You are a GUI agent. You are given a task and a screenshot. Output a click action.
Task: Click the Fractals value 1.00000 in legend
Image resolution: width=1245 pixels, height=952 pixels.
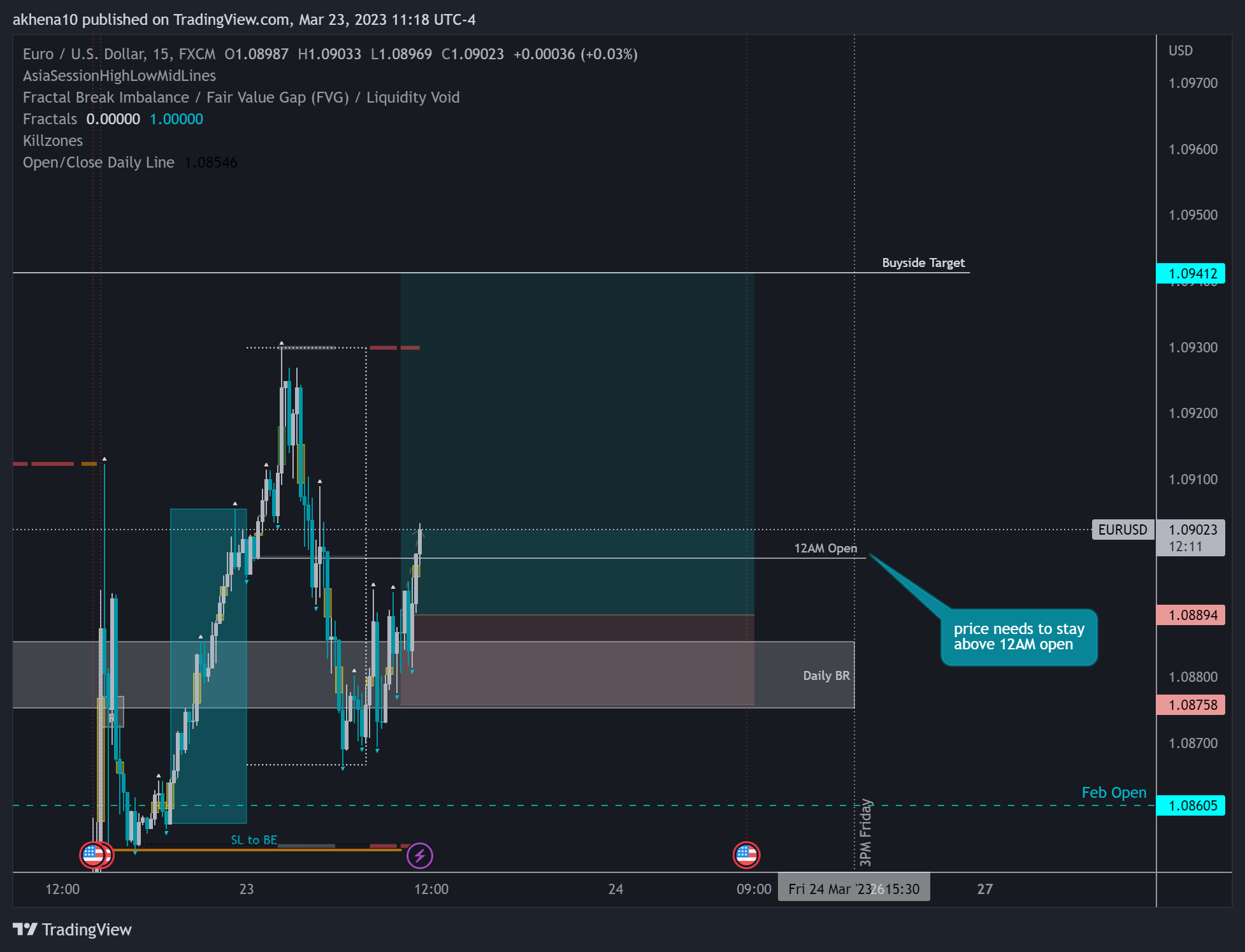point(176,119)
